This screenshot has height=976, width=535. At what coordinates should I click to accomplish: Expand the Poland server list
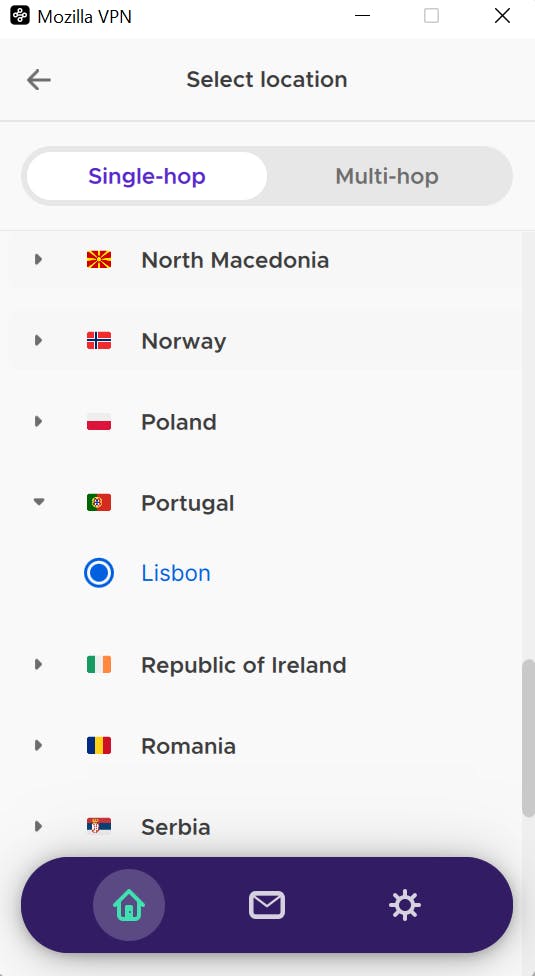click(39, 421)
